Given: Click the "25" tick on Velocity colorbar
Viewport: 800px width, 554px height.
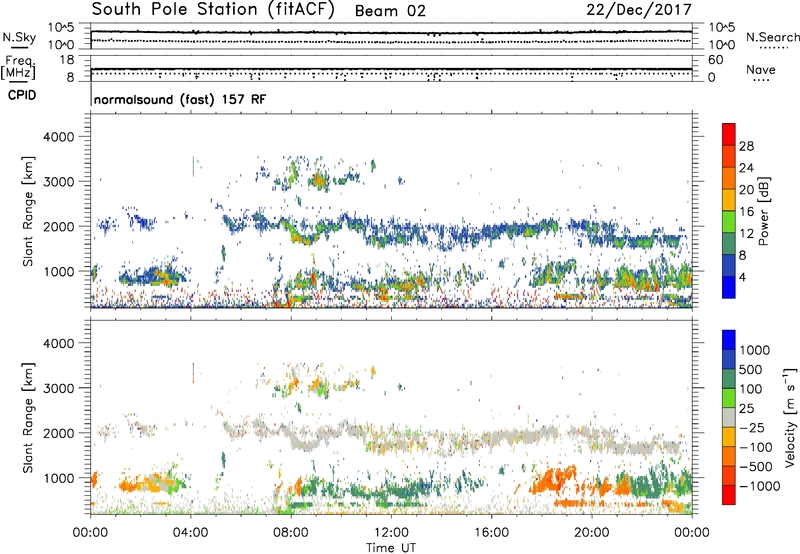Looking at the screenshot, I should point(746,408).
